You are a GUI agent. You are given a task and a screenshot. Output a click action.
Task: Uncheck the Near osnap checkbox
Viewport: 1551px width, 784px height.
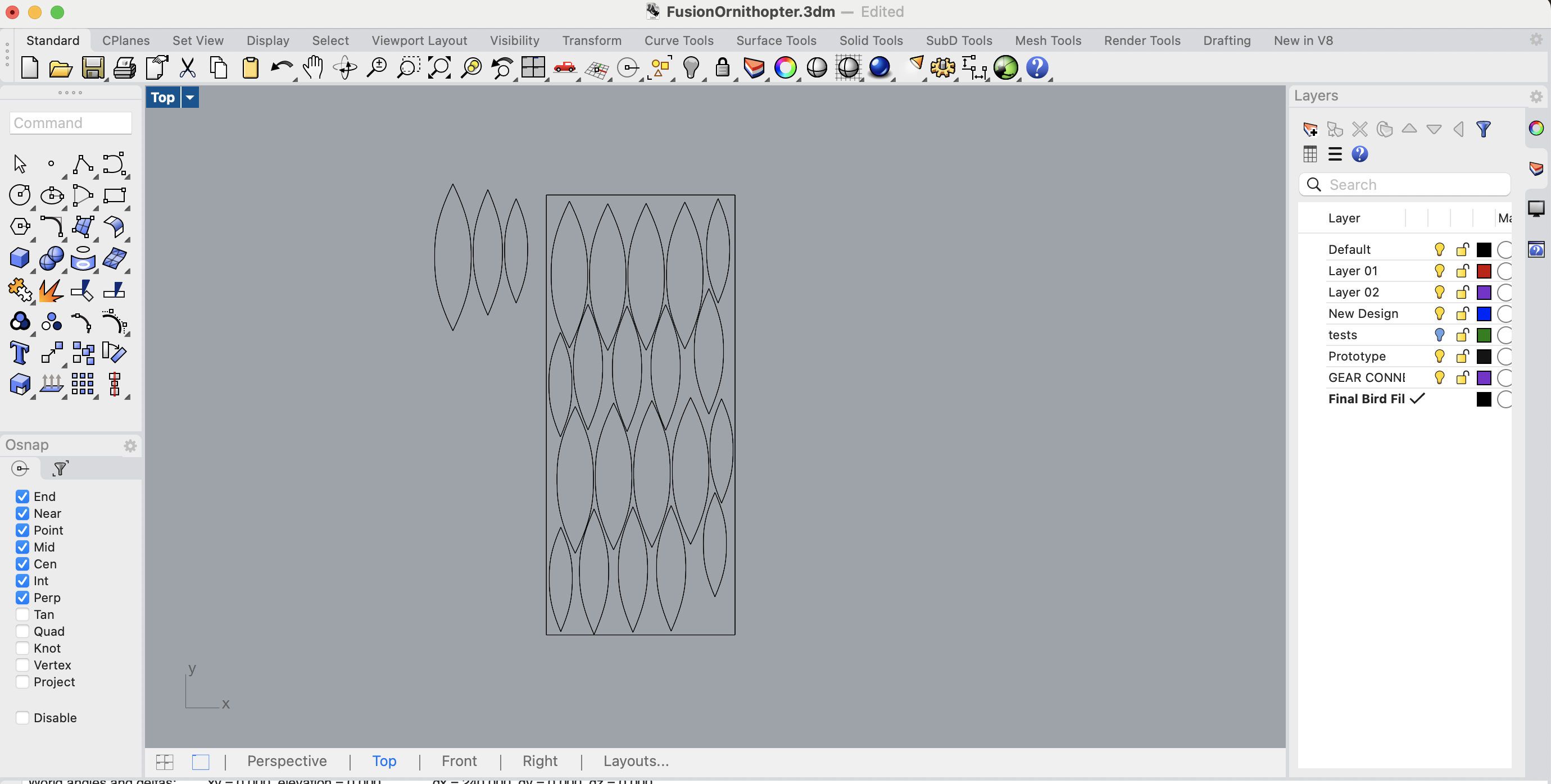coord(22,513)
